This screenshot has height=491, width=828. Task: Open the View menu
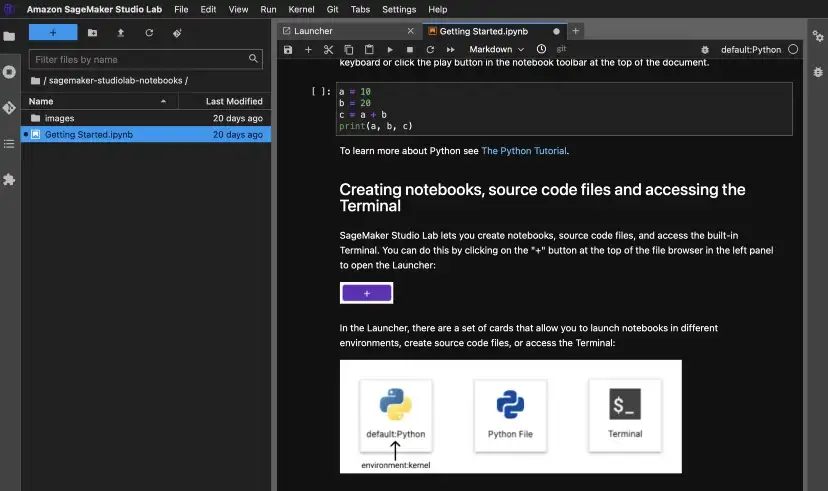[x=238, y=10]
